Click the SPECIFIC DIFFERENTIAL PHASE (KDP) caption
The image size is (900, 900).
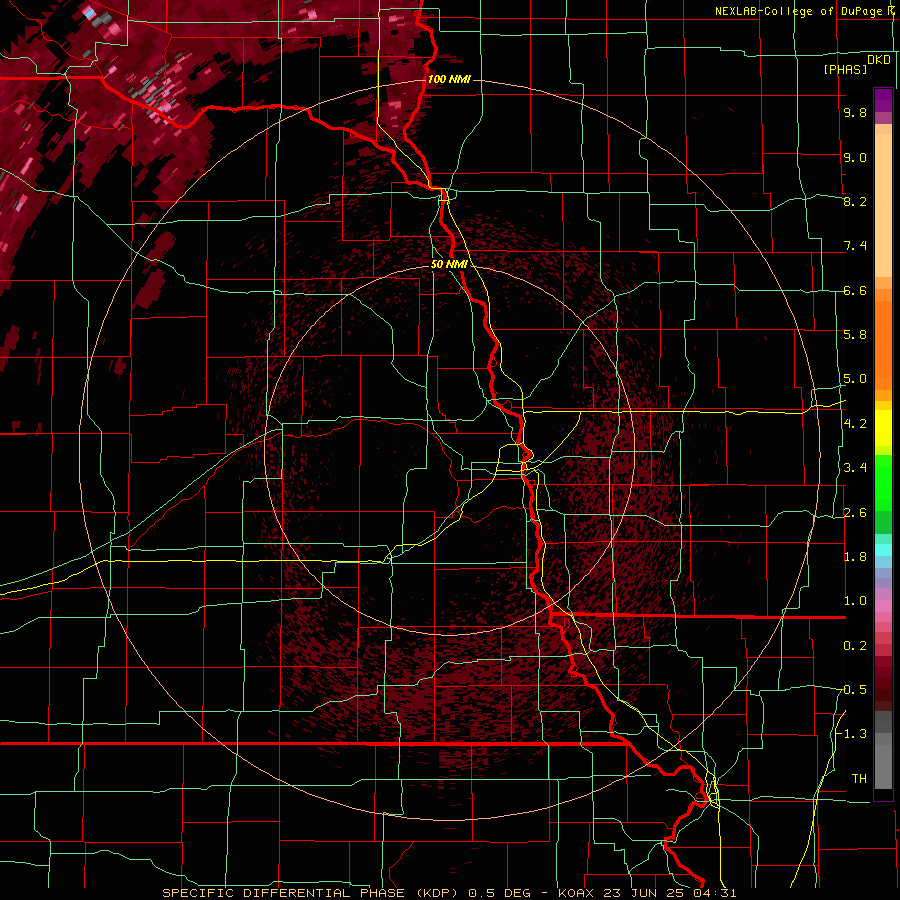[x=313, y=893]
